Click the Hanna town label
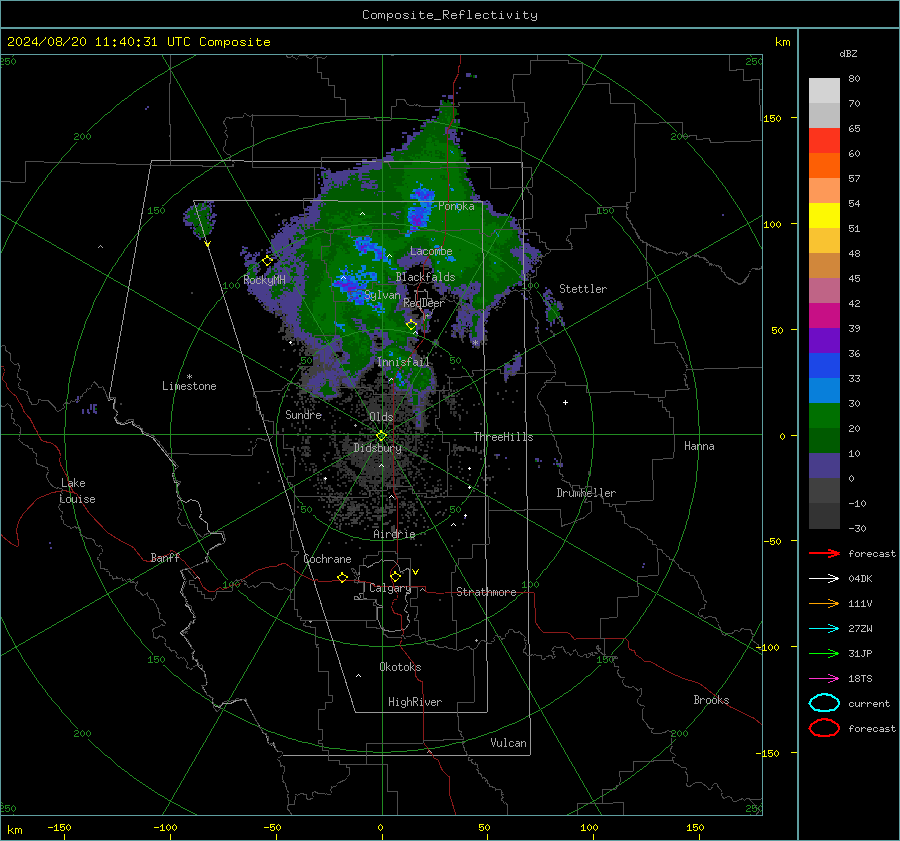Screen dimensions: 900x841 [699, 446]
